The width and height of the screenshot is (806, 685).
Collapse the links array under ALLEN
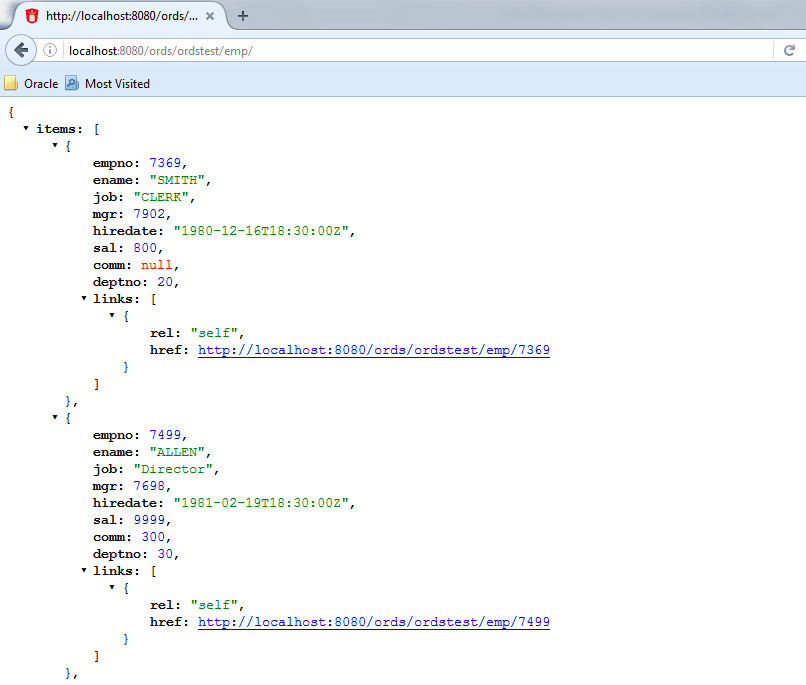84,570
